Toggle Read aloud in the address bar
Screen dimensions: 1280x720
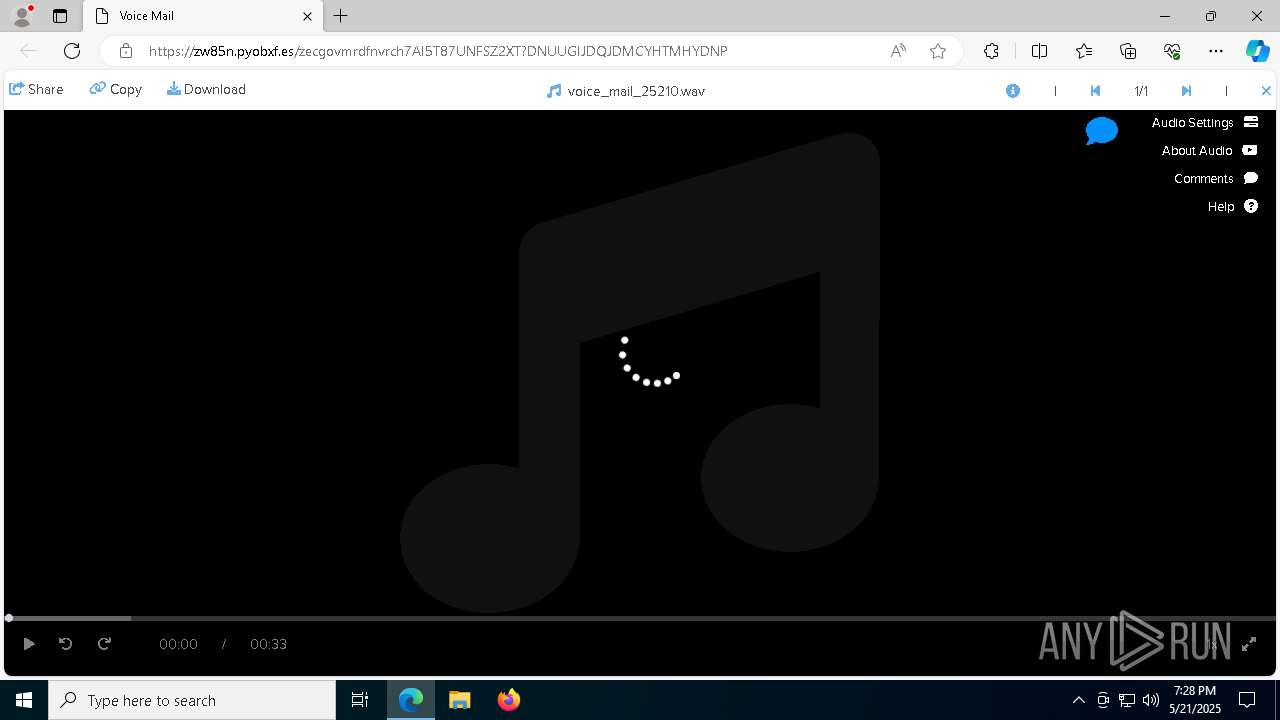coord(898,51)
